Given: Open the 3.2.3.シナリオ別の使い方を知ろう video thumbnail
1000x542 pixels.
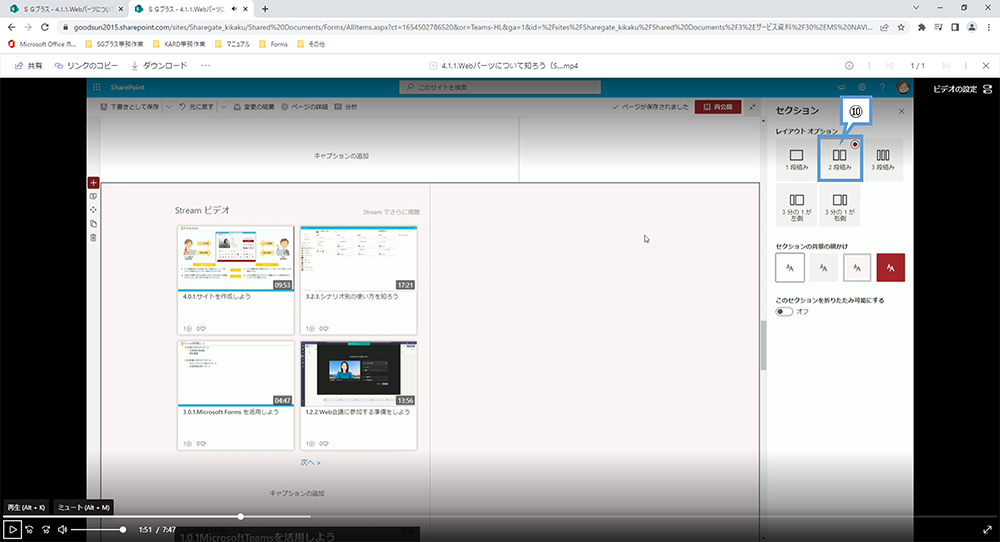Looking at the screenshot, I should (359, 258).
